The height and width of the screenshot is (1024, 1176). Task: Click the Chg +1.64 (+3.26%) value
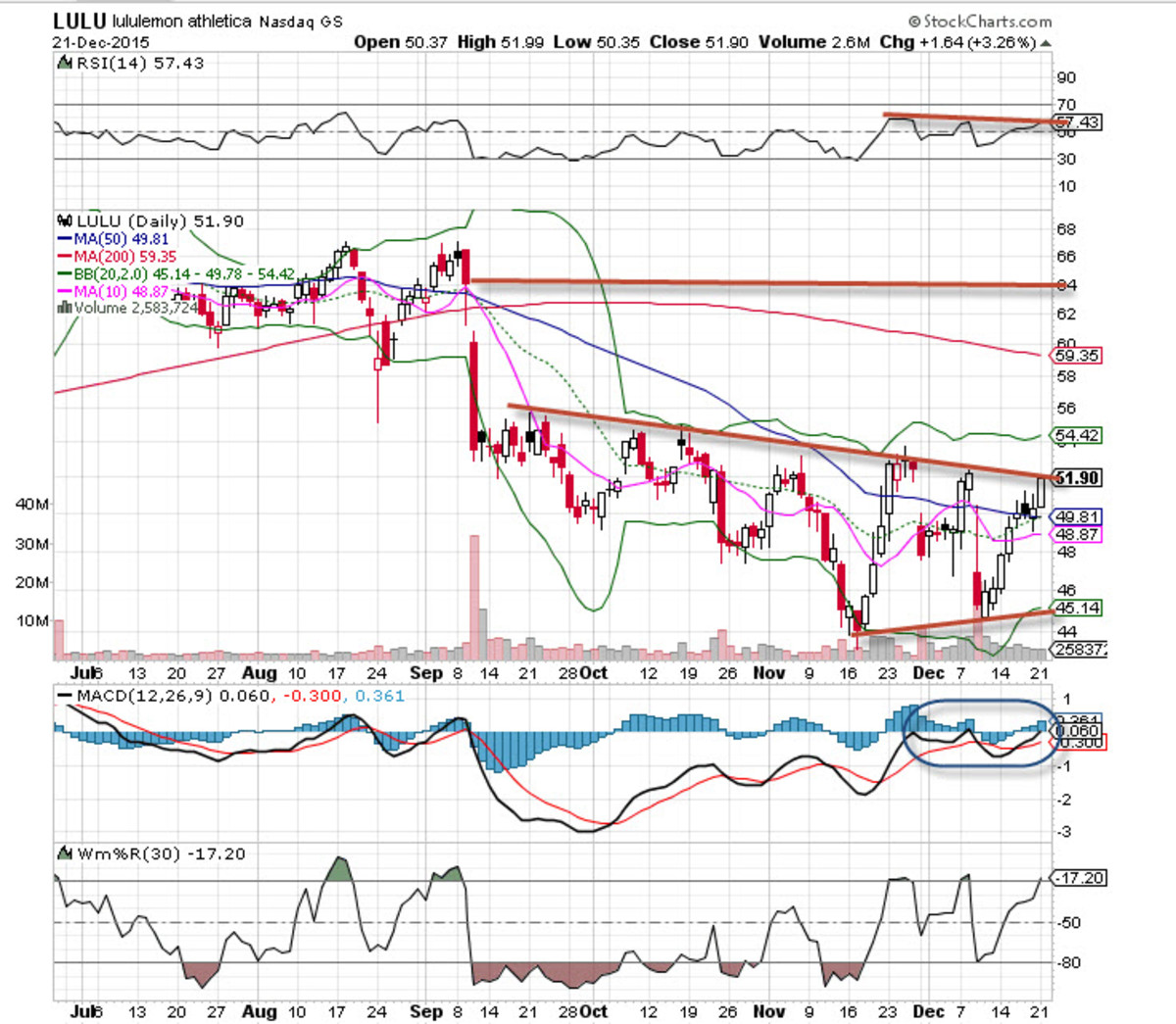click(x=957, y=42)
